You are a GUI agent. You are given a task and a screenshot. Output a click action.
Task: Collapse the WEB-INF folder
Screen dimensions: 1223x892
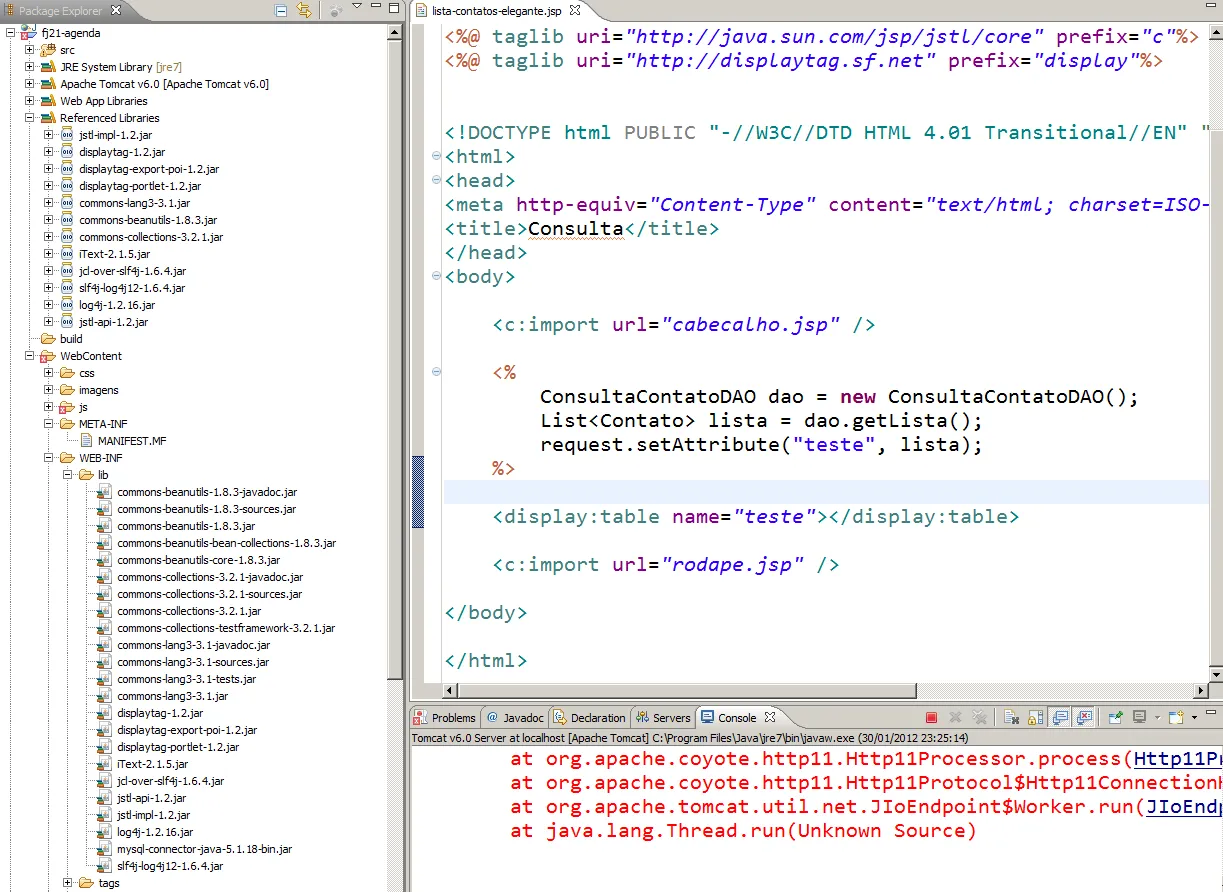tap(49, 458)
